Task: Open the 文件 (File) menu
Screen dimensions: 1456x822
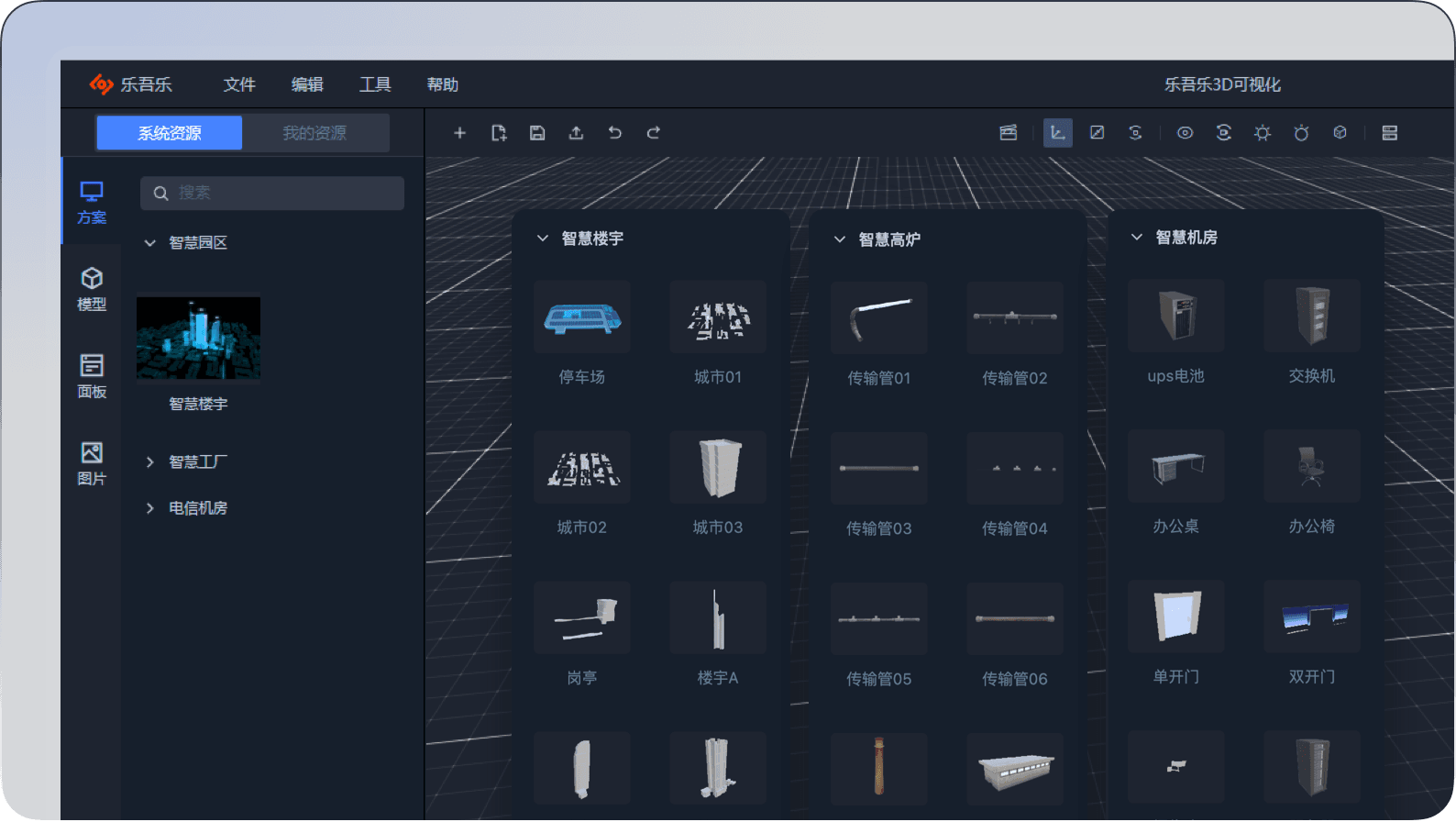Action: [x=239, y=84]
